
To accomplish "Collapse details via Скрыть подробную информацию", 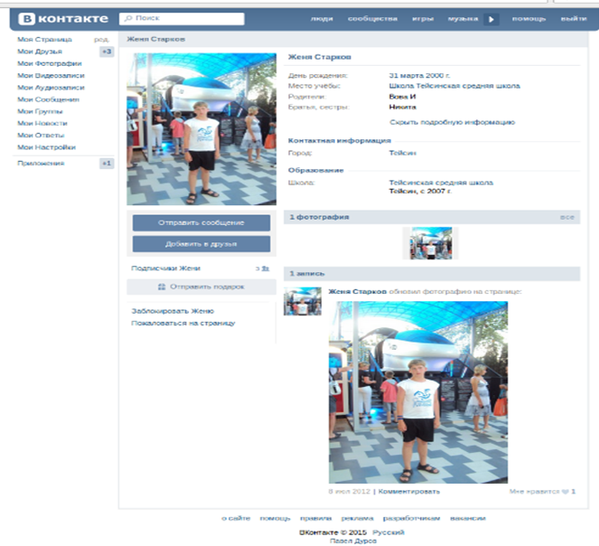I will point(452,122).
